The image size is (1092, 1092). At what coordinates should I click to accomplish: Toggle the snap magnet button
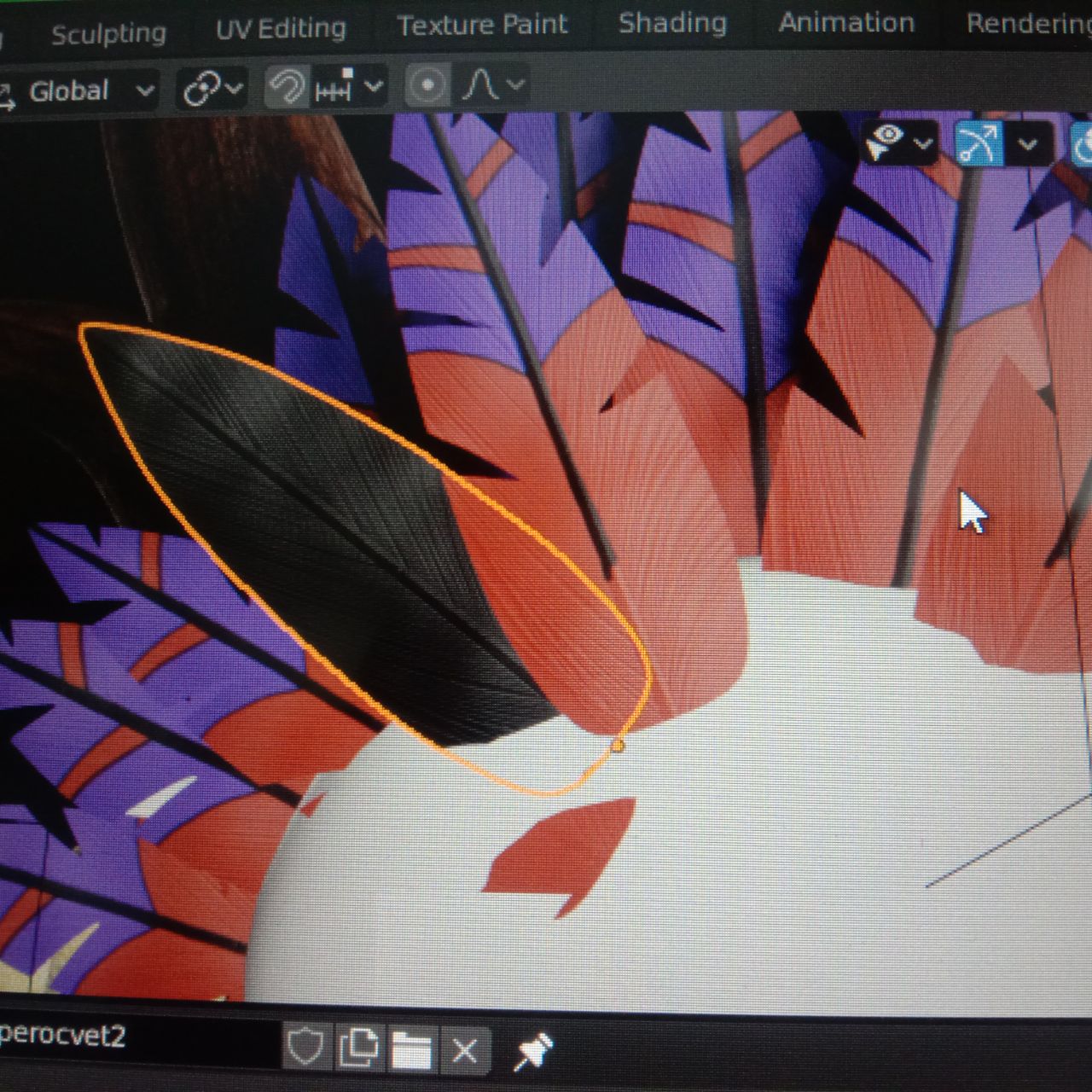[x=286, y=87]
